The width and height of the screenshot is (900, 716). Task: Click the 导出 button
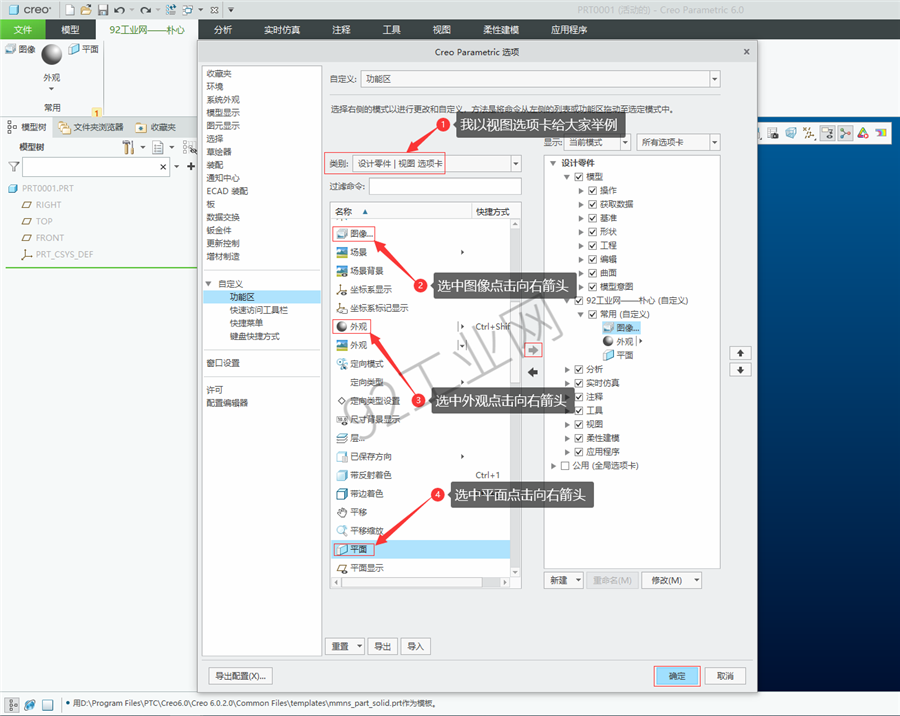click(x=383, y=647)
